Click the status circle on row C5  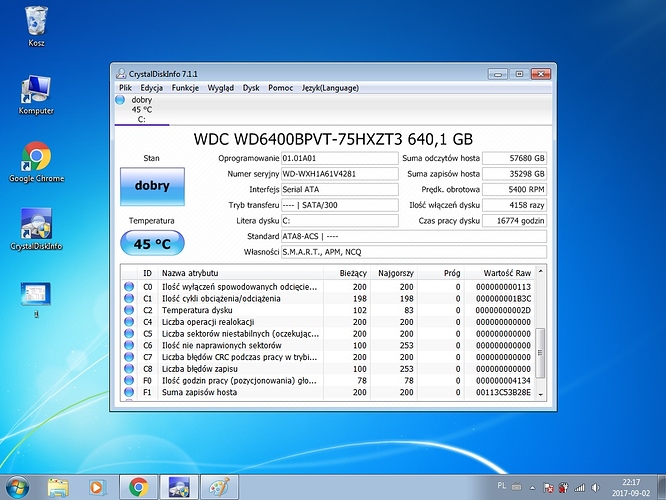click(x=129, y=334)
